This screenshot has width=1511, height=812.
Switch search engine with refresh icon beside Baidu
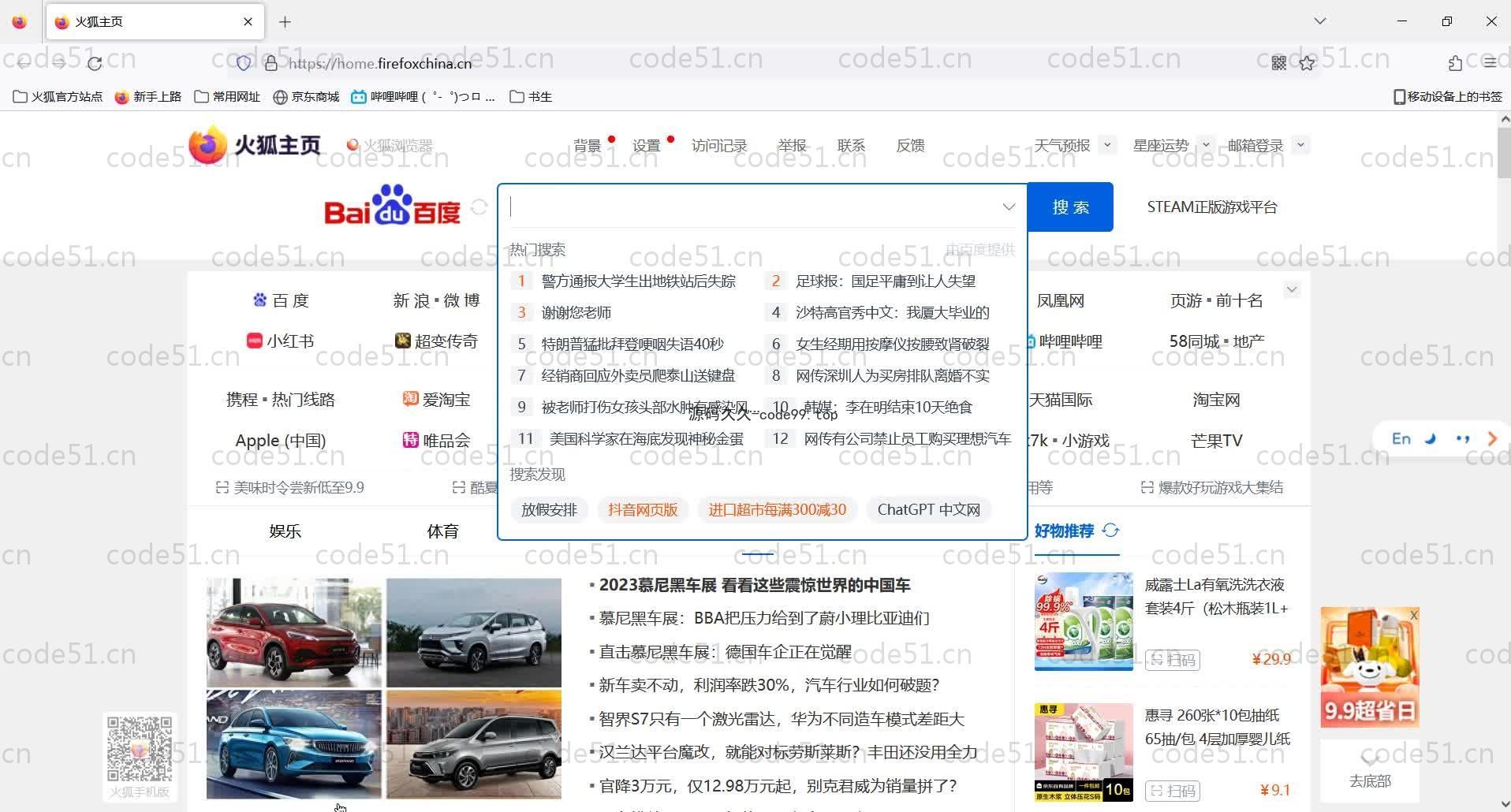tap(479, 207)
